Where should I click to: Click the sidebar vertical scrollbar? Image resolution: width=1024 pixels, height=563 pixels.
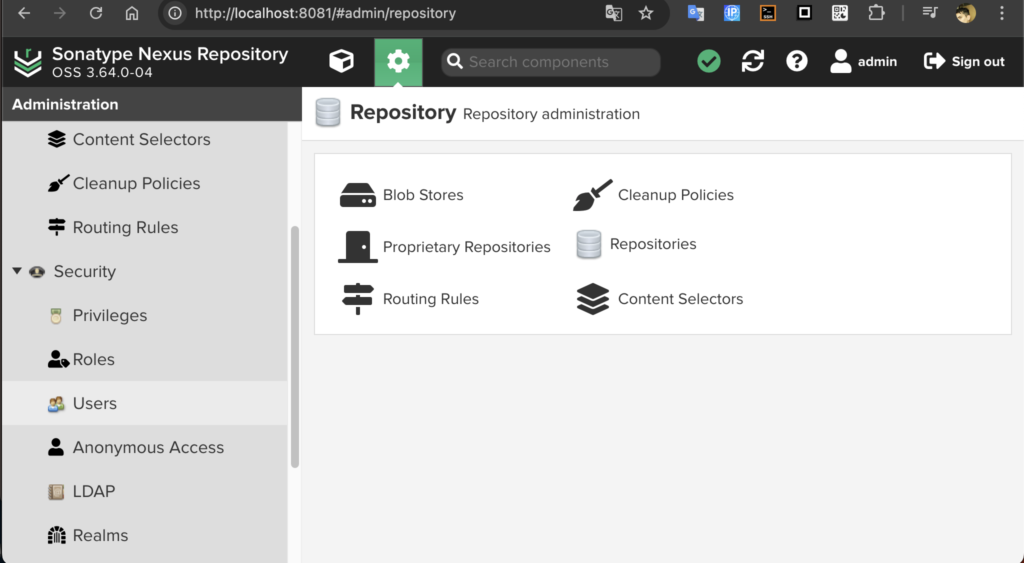tap(294, 345)
